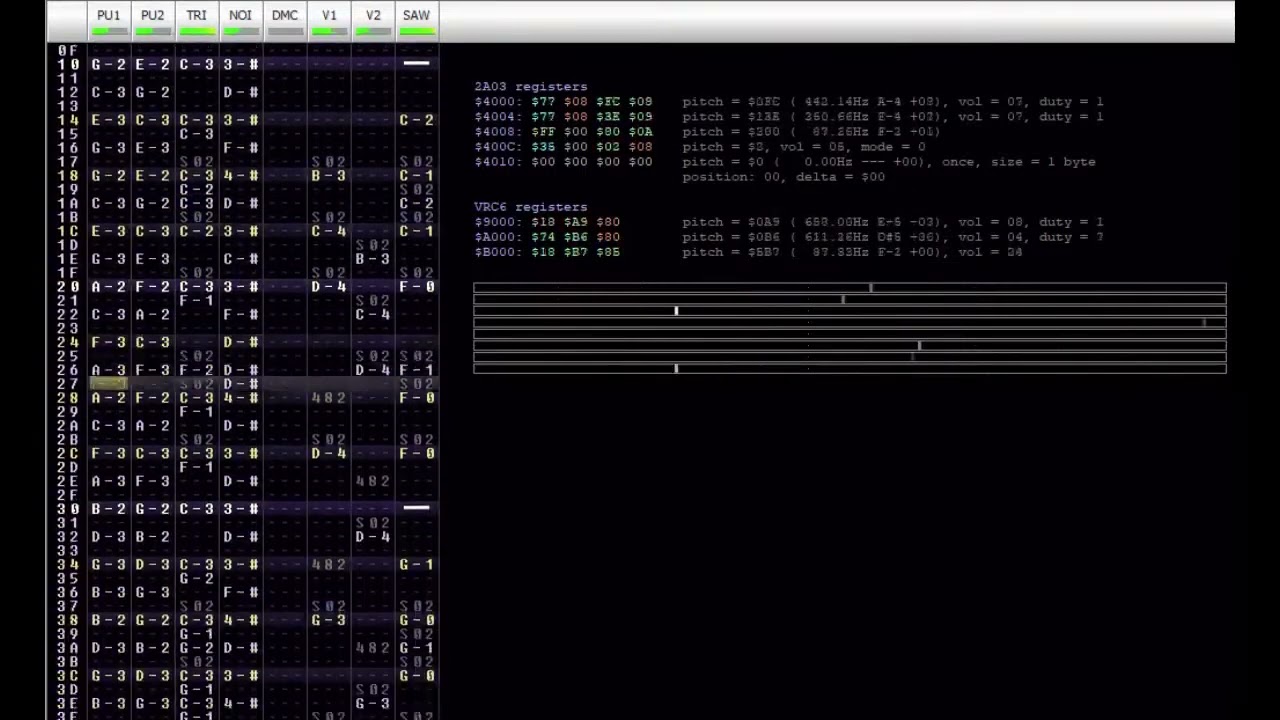Select G-3 note in PU1 row 16
The height and width of the screenshot is (720, 1280).
(109, 148)
